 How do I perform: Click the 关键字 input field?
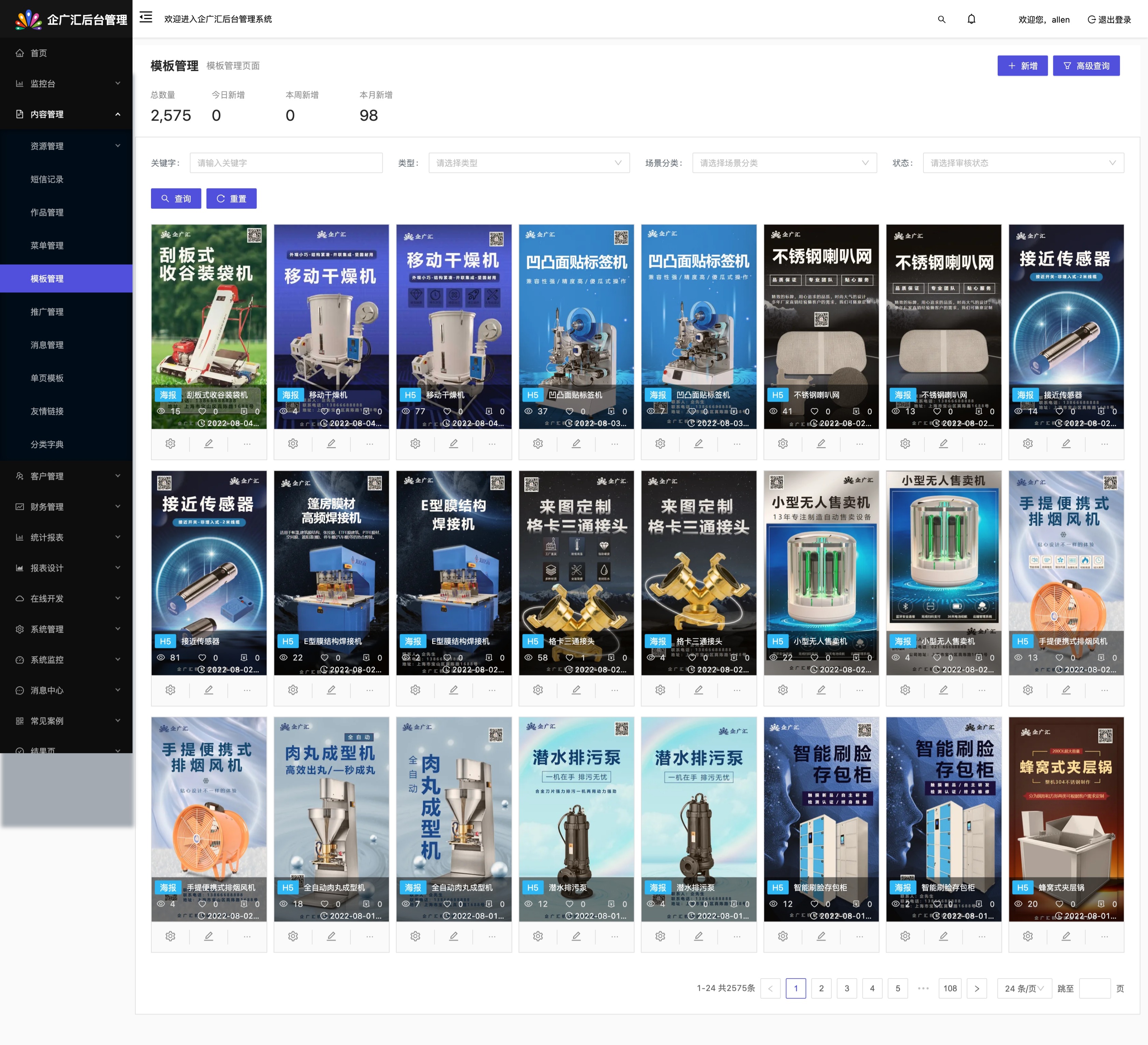286,163
